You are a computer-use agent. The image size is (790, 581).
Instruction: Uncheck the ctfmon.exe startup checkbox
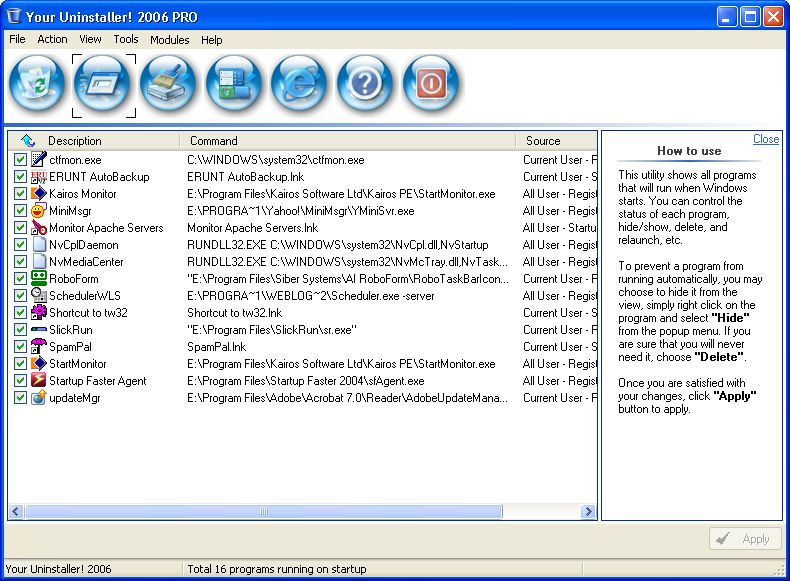pos(20,160)
